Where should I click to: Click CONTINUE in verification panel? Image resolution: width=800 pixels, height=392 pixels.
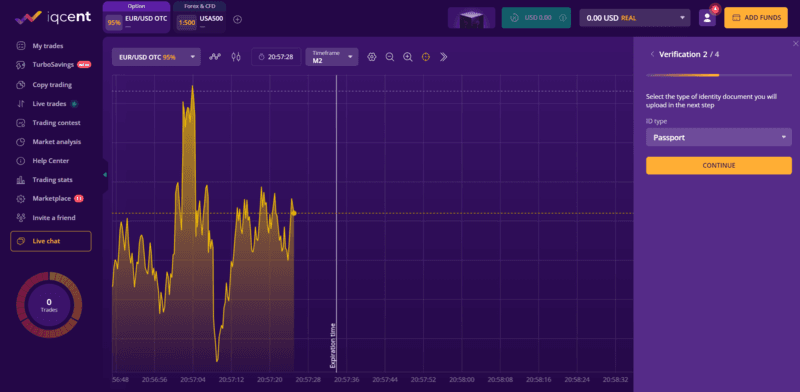click(x=719, y=165)
